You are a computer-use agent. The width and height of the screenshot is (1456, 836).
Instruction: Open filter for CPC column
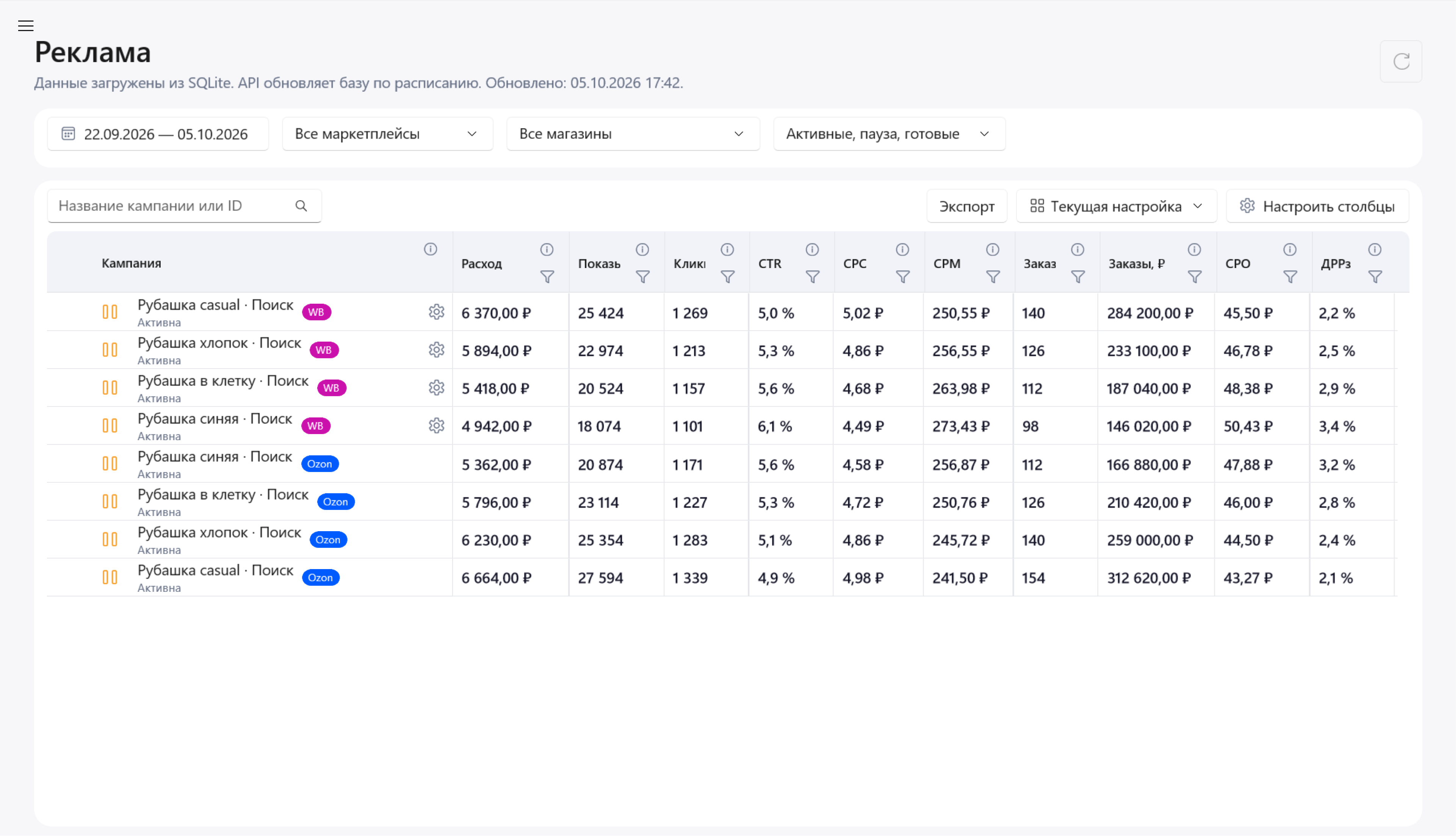pos(903,277)
